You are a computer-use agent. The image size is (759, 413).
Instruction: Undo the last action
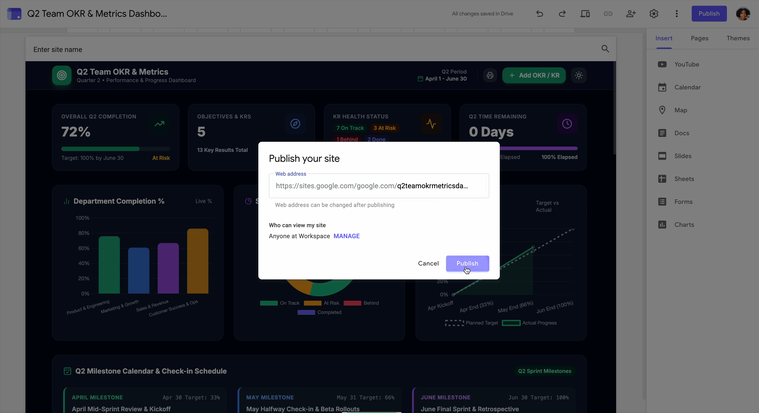click(539, 14)
